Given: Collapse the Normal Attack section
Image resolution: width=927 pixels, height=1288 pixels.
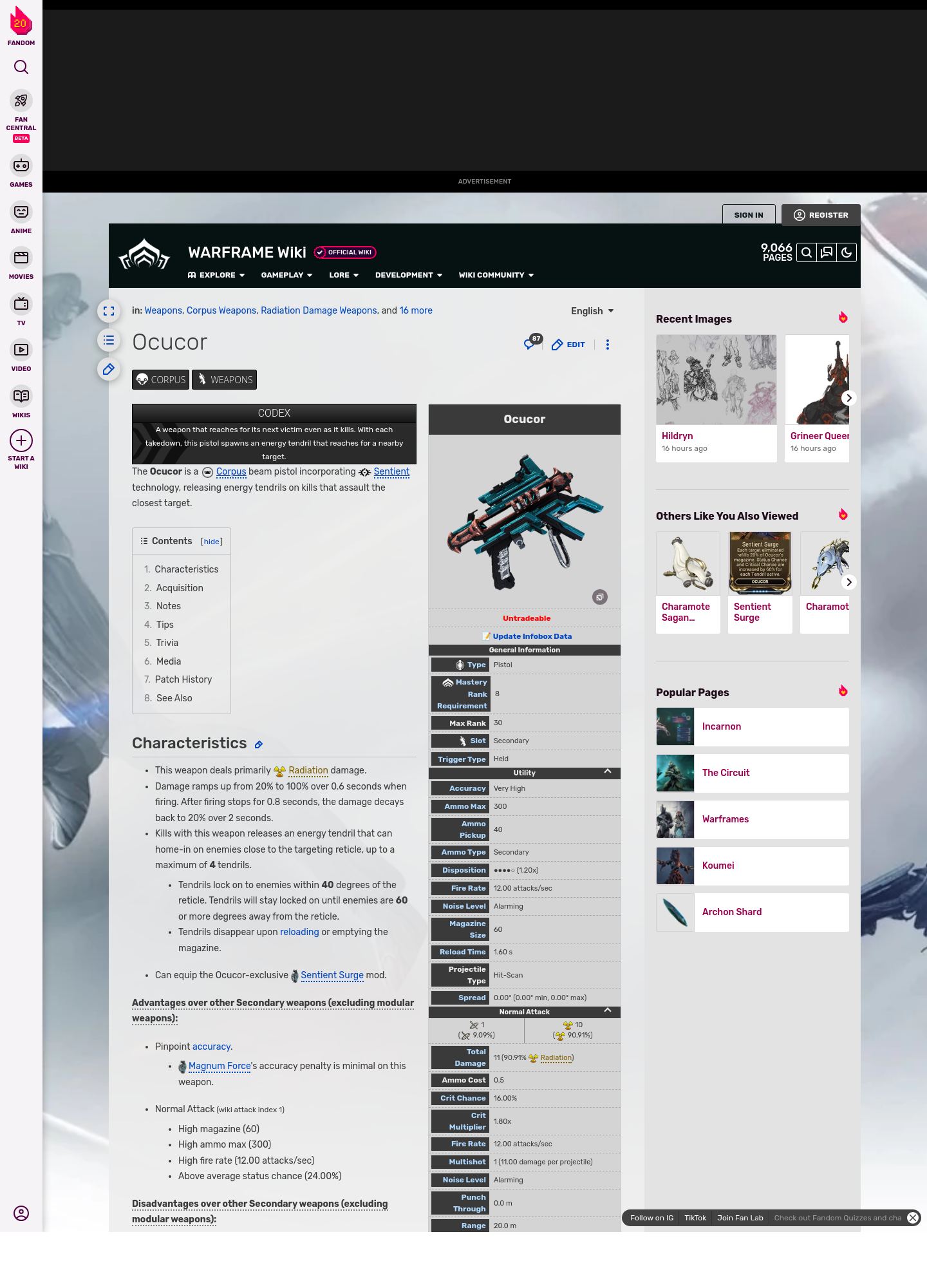Looking at the screenshot, I should click(608, 1010).
